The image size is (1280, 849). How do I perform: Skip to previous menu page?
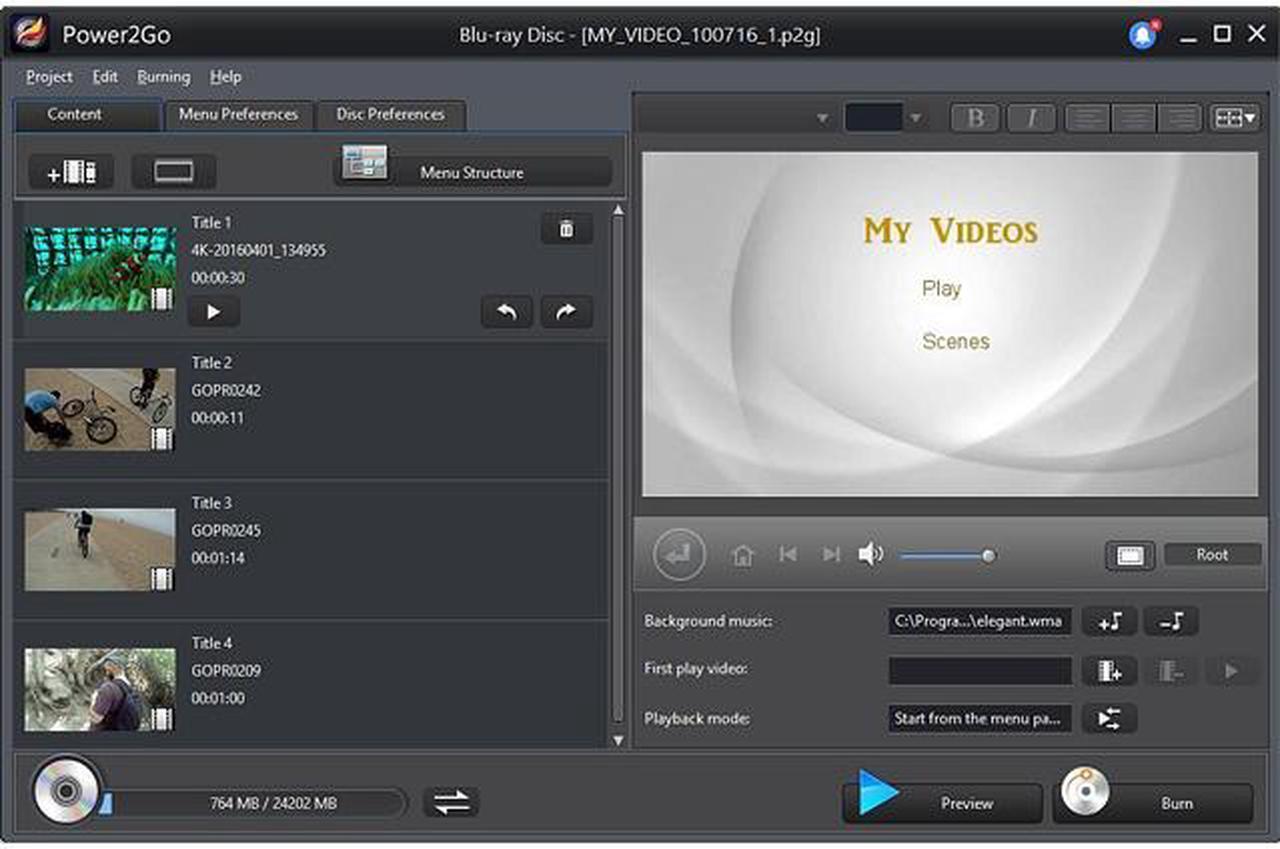pyautogui.click(x=788, y=554)
